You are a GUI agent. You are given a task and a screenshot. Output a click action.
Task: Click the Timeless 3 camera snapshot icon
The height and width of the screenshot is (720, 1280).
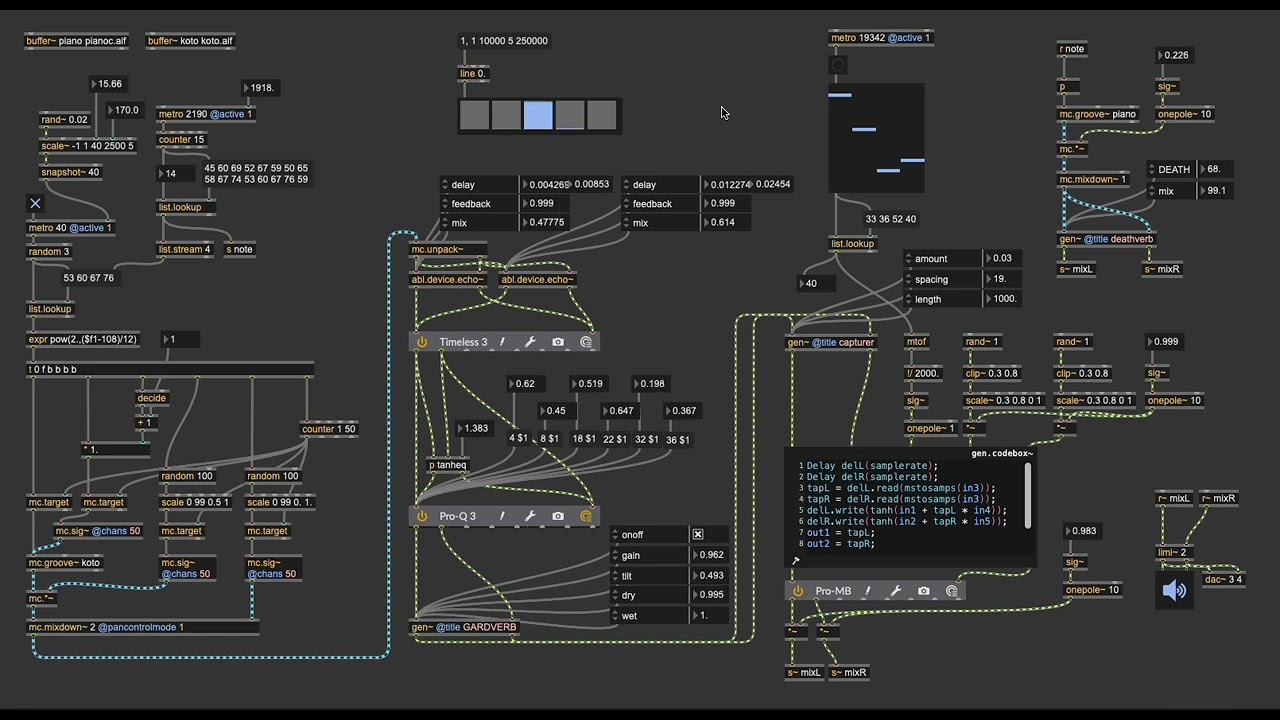pyautogui.click(x=558, y=342)
